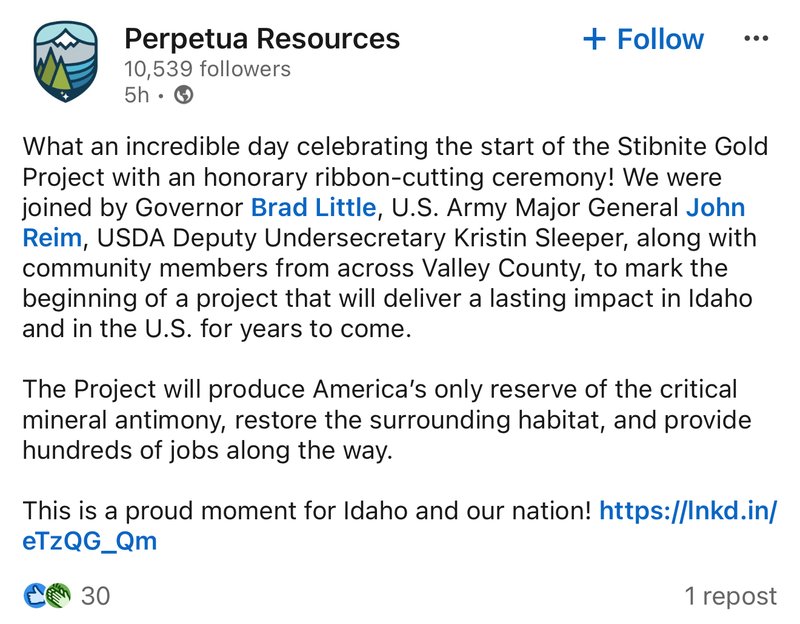800x624 pixels.
Task: Open the Perpetua Resources logo avatar
Action: click(x=63, y=62)
